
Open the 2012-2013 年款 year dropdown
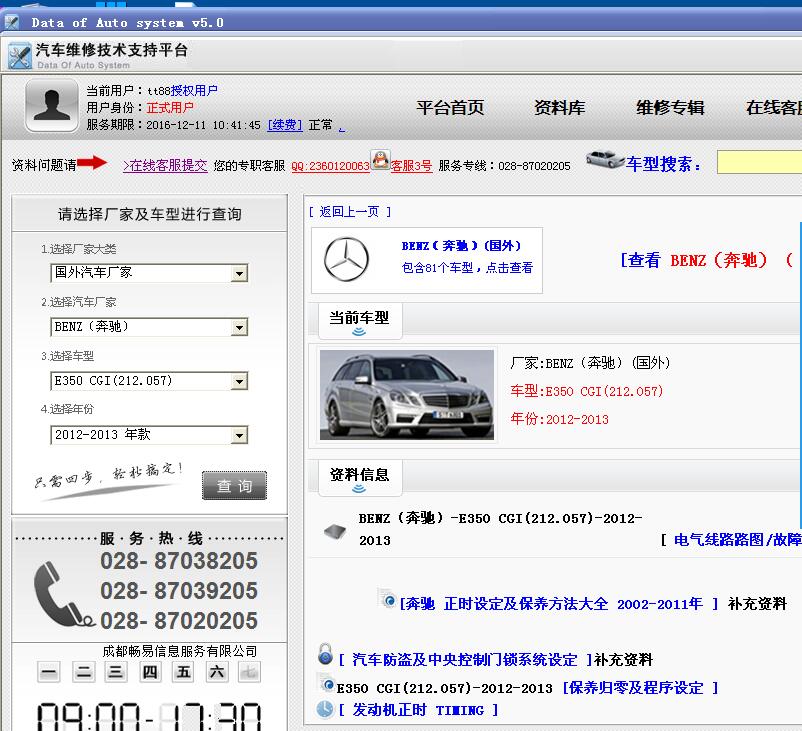click(x=239, y=435)
